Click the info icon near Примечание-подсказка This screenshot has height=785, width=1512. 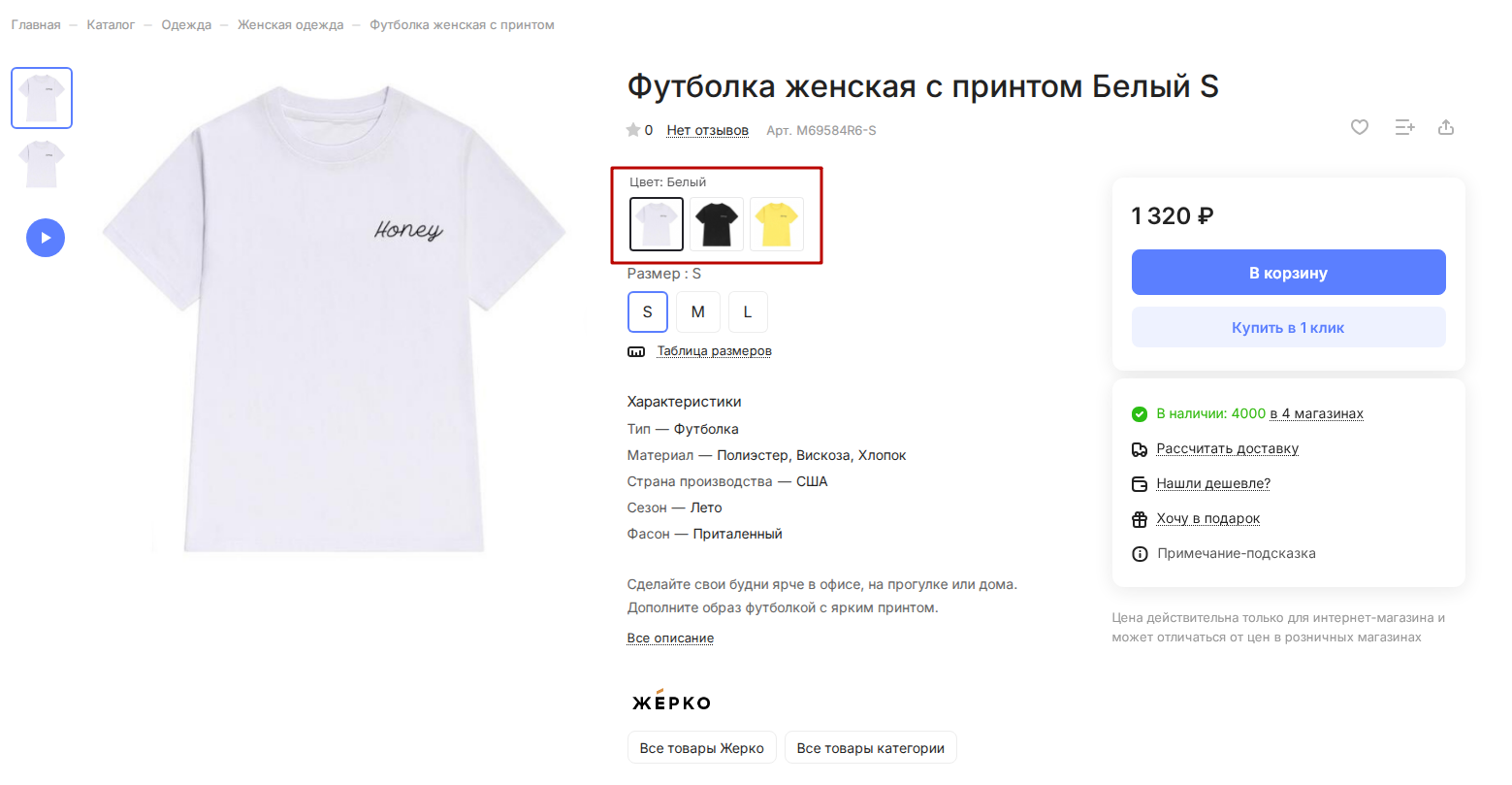[1140, 554]
